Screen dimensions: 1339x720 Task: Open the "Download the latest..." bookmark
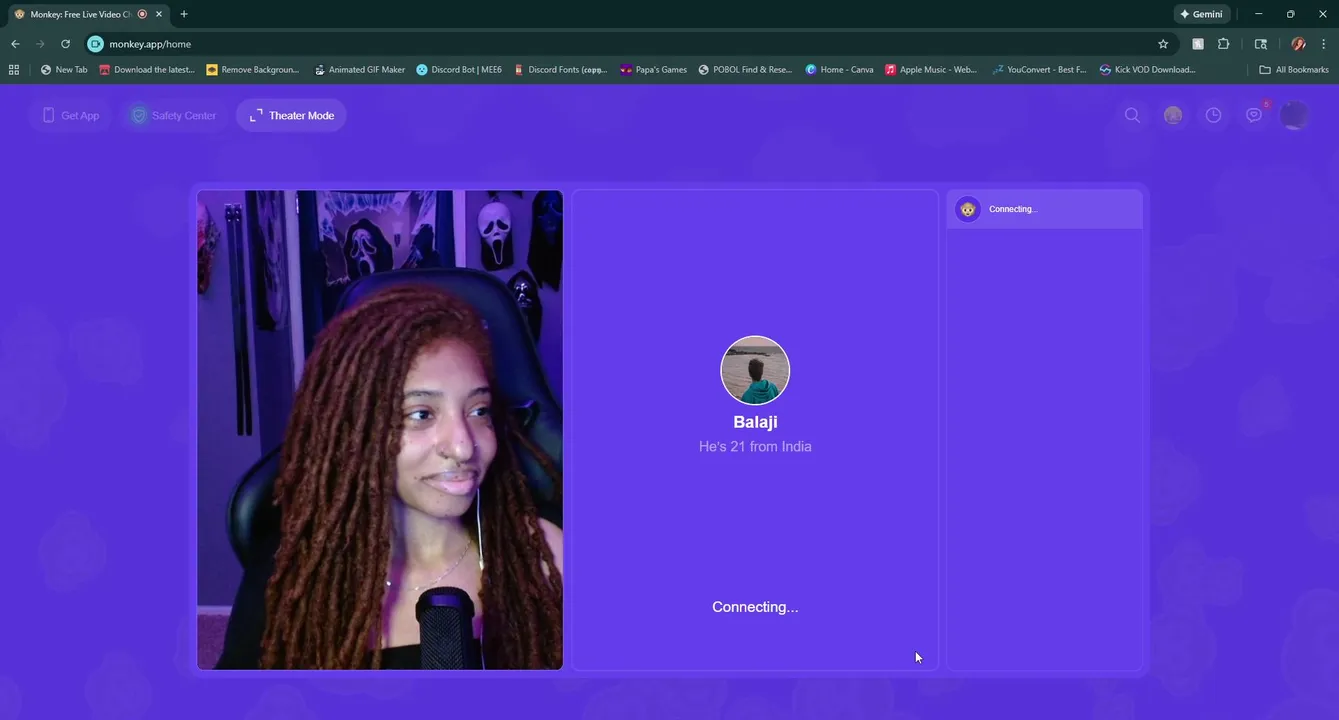[x=147, y=70]
